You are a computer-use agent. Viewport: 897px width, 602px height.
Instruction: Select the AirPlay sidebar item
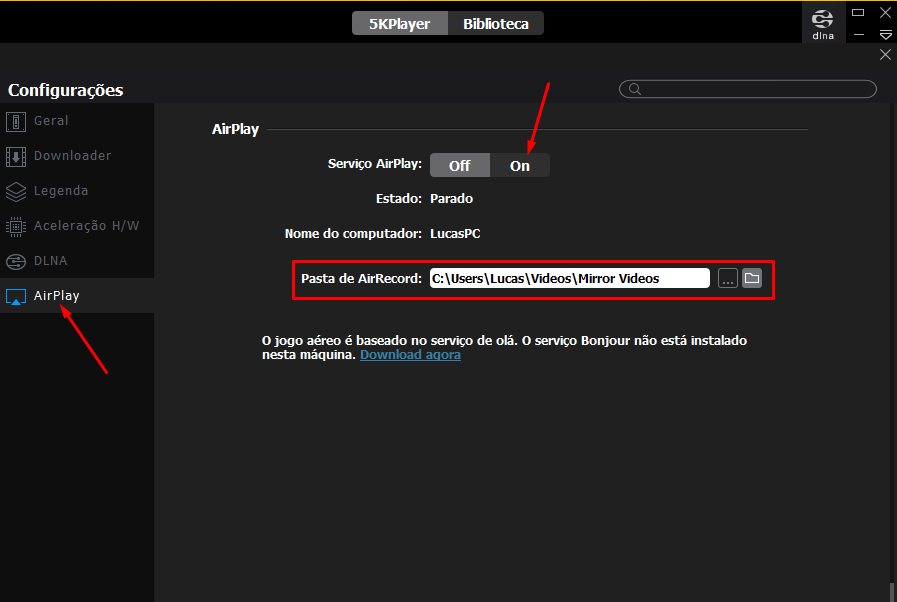(x=56, y=296)
